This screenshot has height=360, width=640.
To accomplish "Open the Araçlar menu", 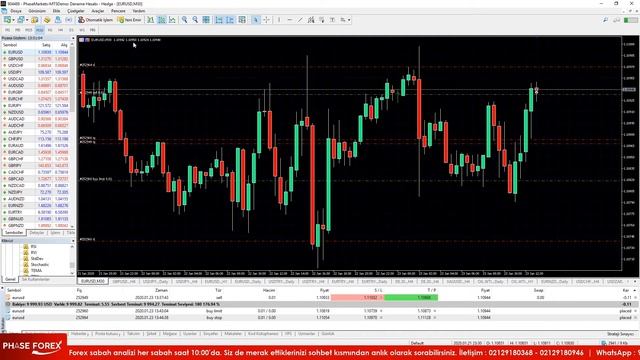I will click(x=98, y=11).
